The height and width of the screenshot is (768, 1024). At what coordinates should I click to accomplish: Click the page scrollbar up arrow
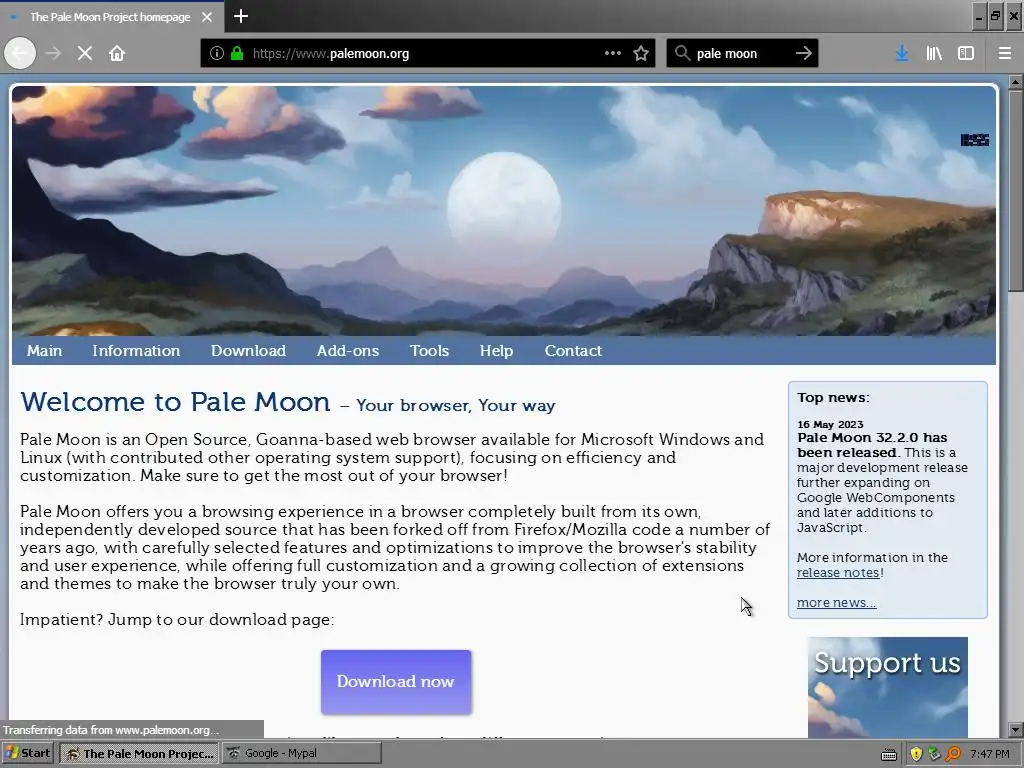coord(1015,83)
